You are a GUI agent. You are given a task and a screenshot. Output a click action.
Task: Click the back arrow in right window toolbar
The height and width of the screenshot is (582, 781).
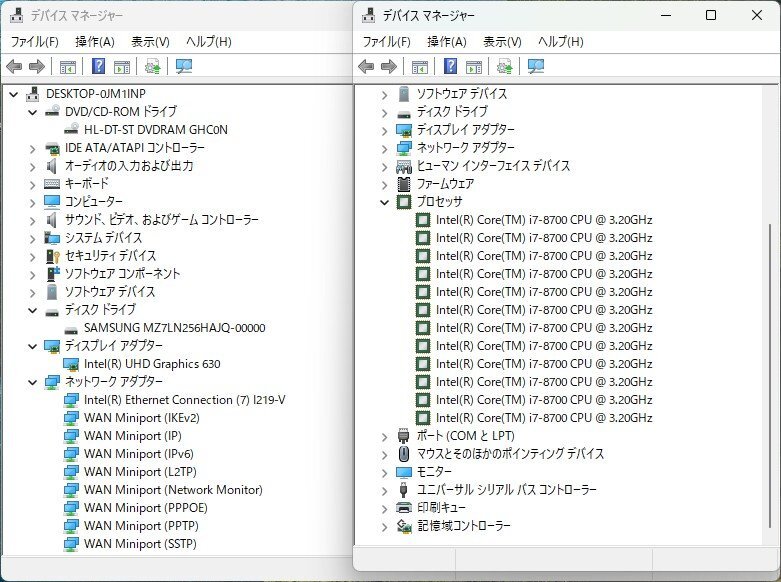pyautogui.click(x=366, y=67)
